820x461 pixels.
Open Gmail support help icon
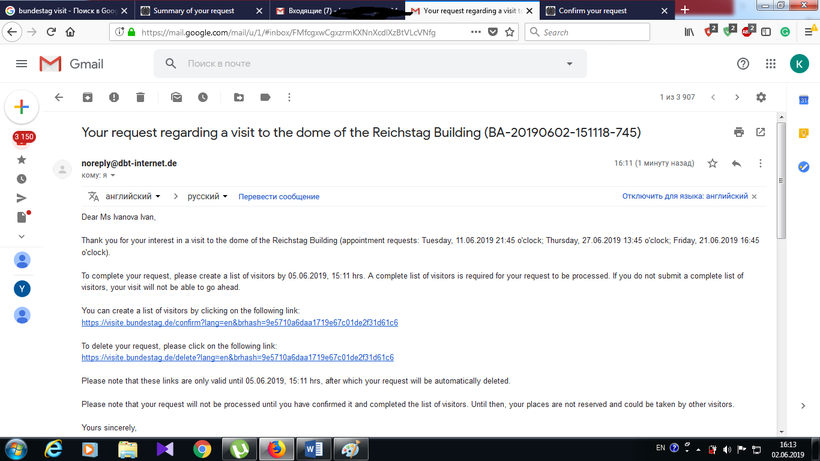tap(743, 64)
